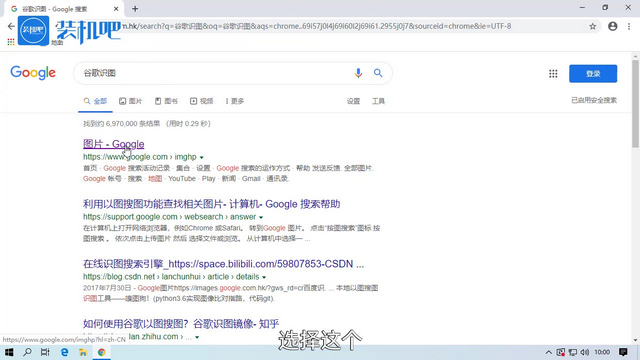Open the 图片 - Google result
The width and height of the screenshot is (640, 360).
tap(113, 144)
